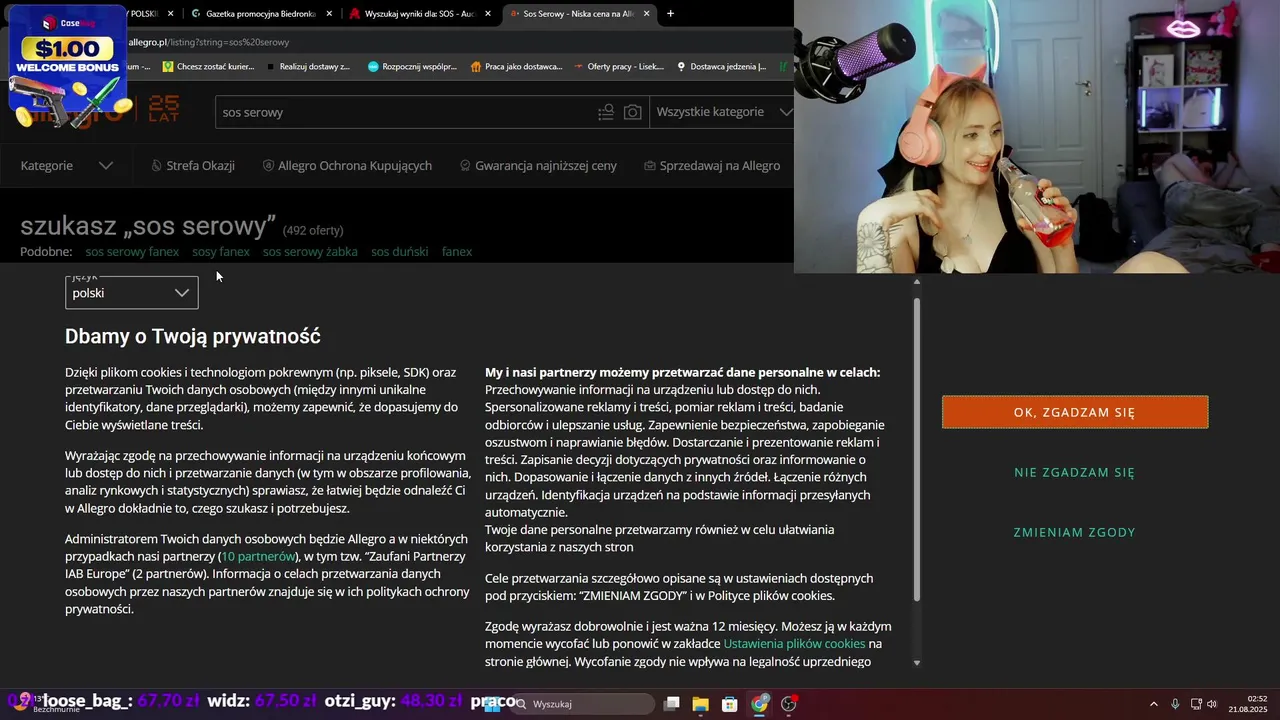Click the Sprzedawaj na Allegro briefcase icon
Screen dimensions: 1280x720
[650, 166]
